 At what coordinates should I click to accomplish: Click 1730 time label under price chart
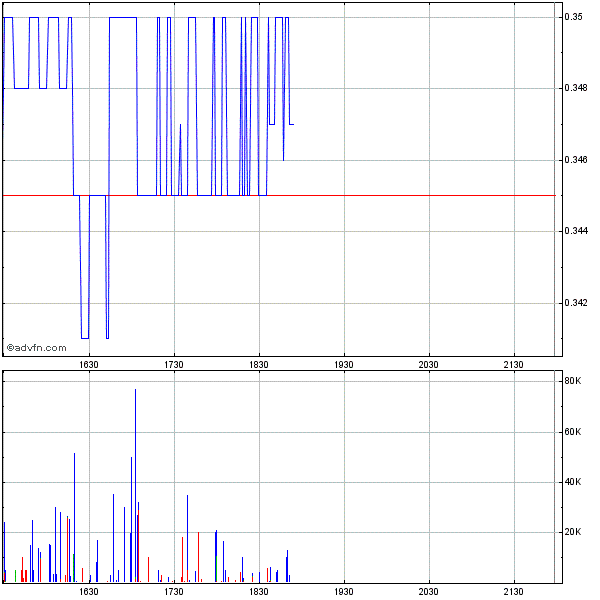tap(174, 365)
